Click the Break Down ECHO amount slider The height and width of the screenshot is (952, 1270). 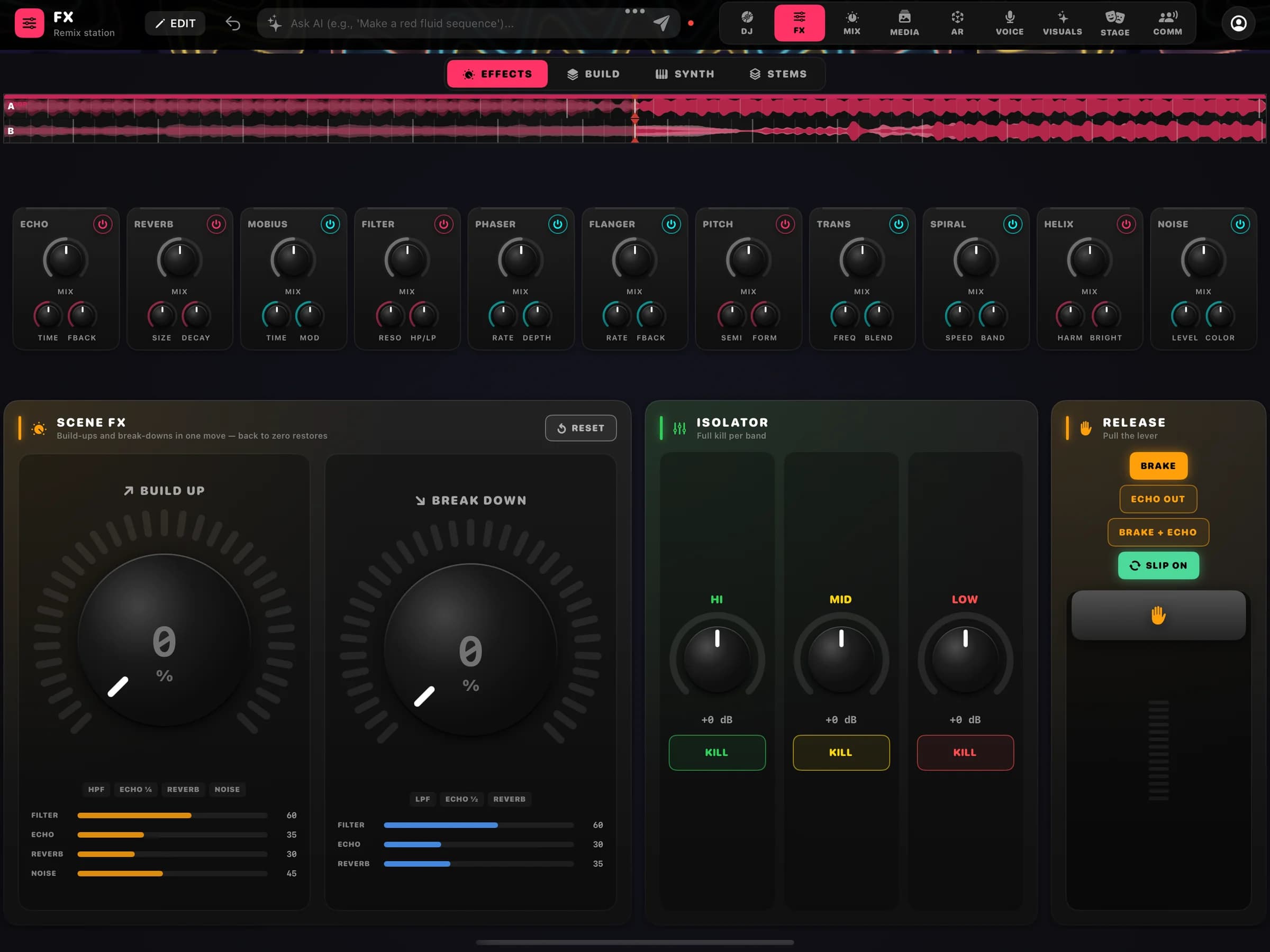(x=478, y=844)
